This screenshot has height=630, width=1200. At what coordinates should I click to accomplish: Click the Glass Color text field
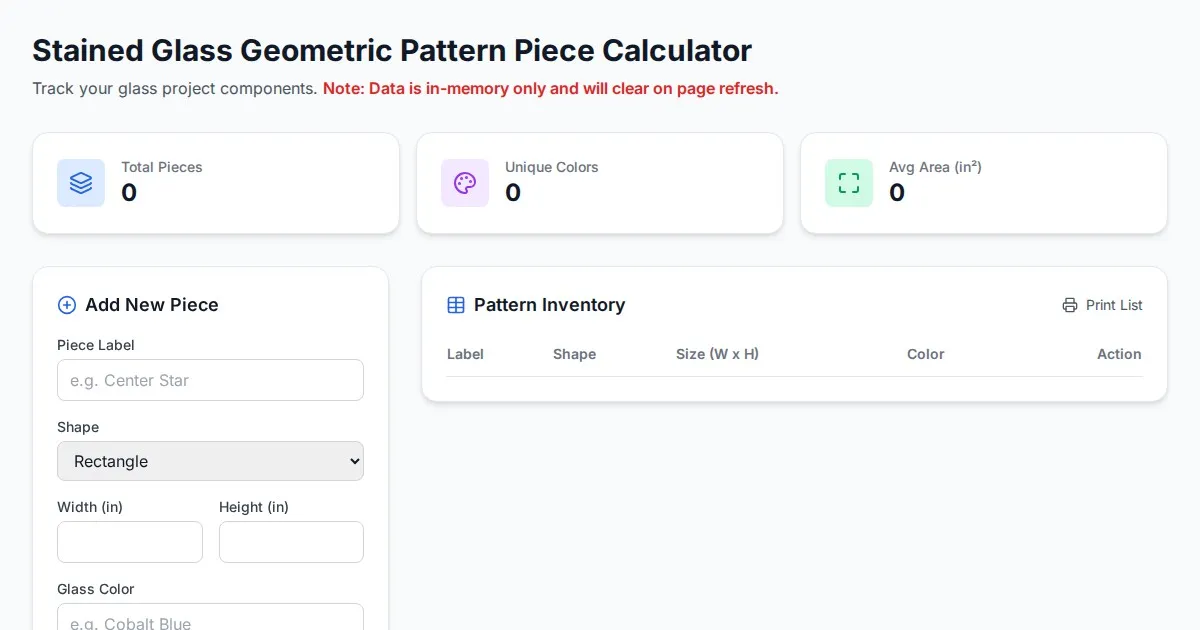(x=210, y=618)
